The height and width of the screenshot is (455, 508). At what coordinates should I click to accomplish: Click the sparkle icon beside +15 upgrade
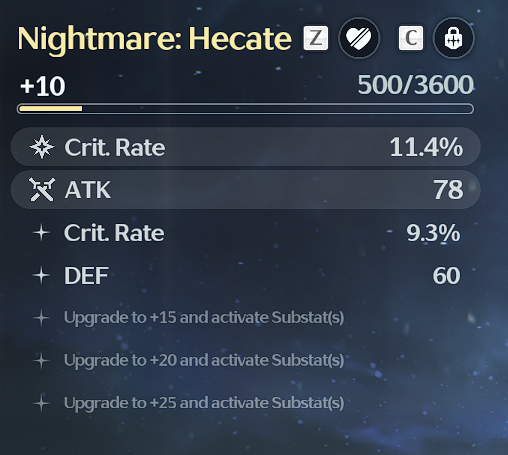pyautogui.click(x=41, y=318)
